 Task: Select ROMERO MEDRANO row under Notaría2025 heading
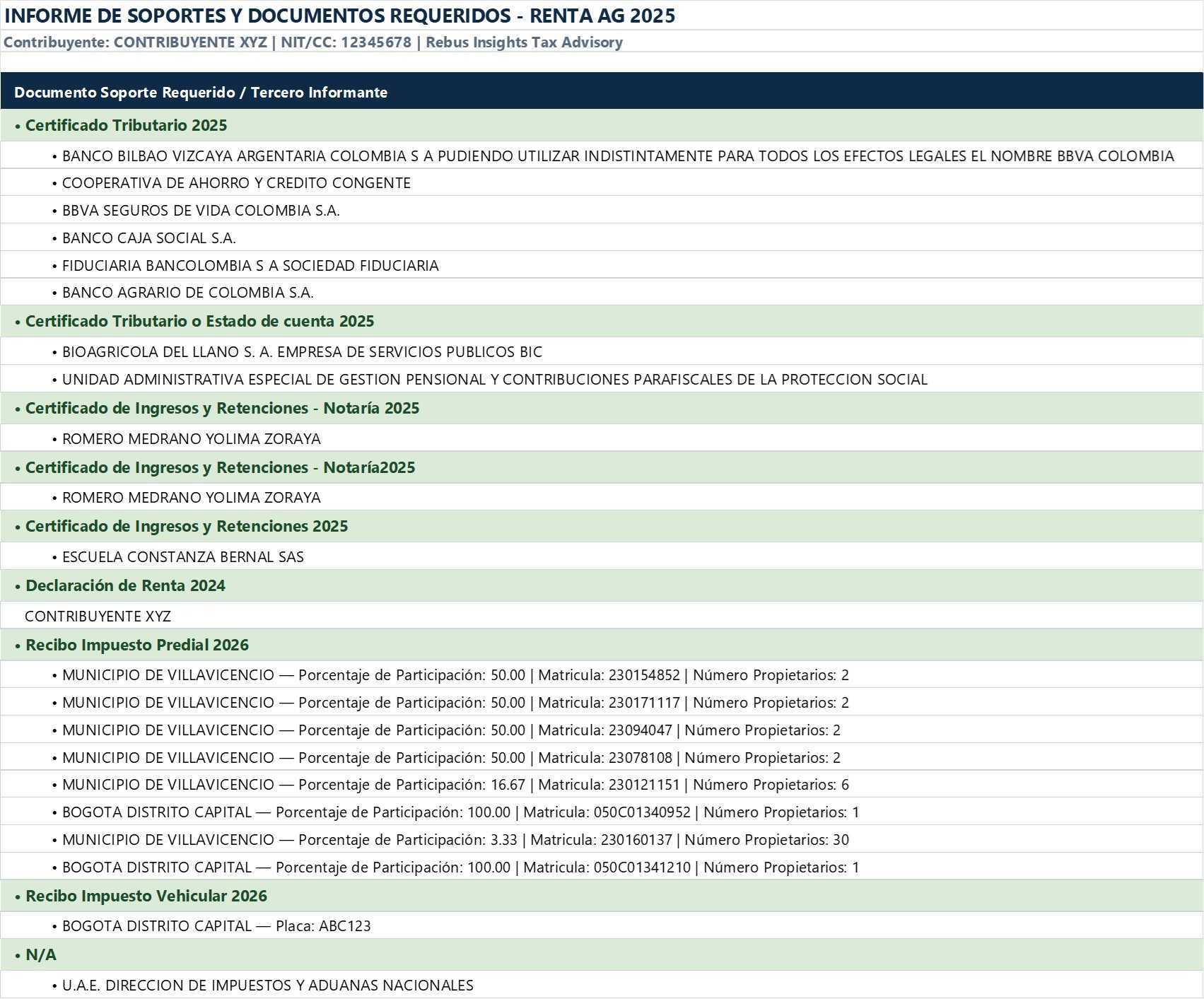point(602,498)
